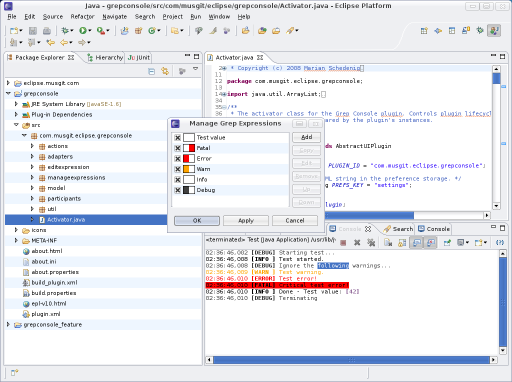Click Link with Editor icon
The width and height of the screenshot is (512, 382).
click(165, 71)
